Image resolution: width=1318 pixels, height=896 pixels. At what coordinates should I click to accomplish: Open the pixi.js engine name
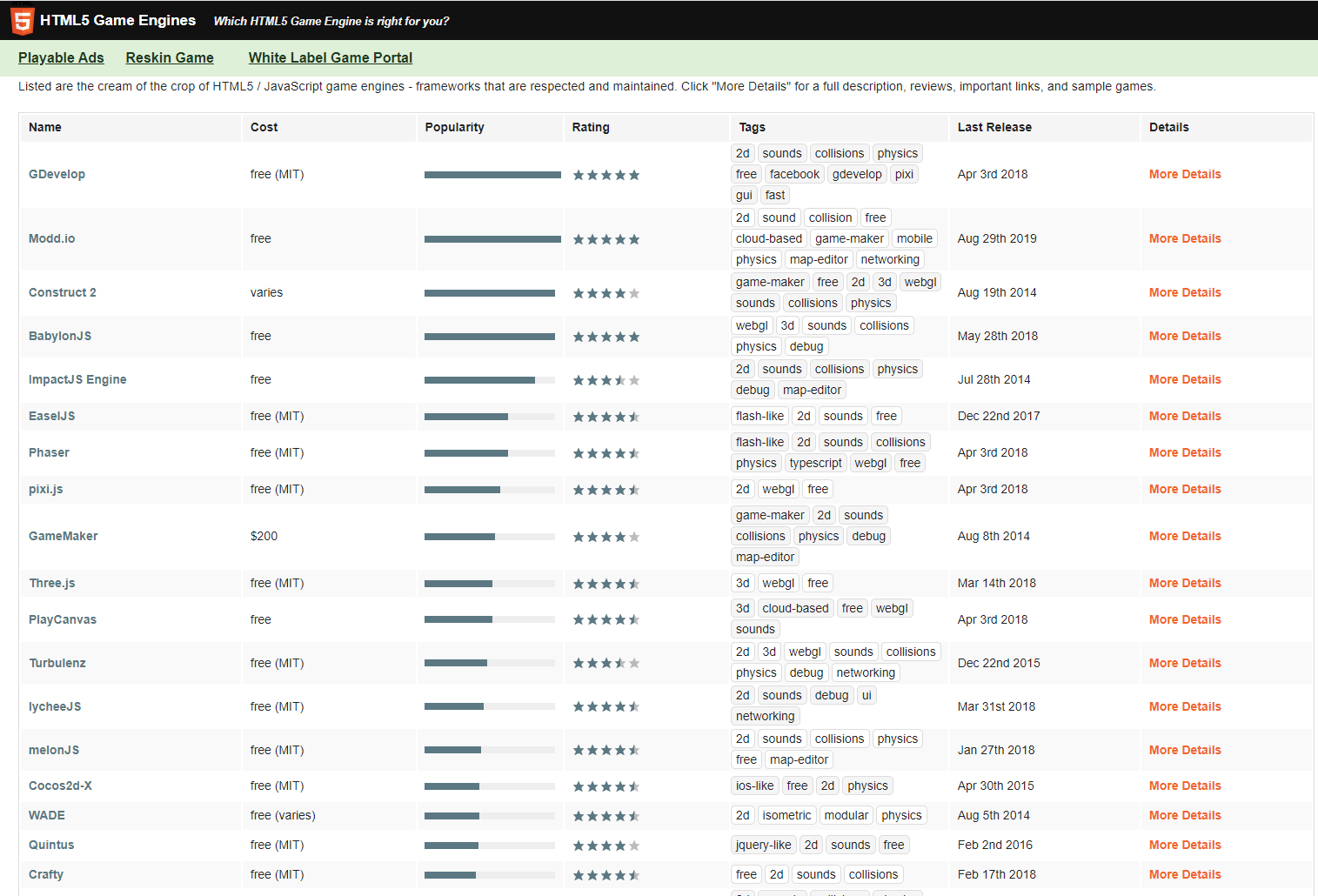[46, 489]
